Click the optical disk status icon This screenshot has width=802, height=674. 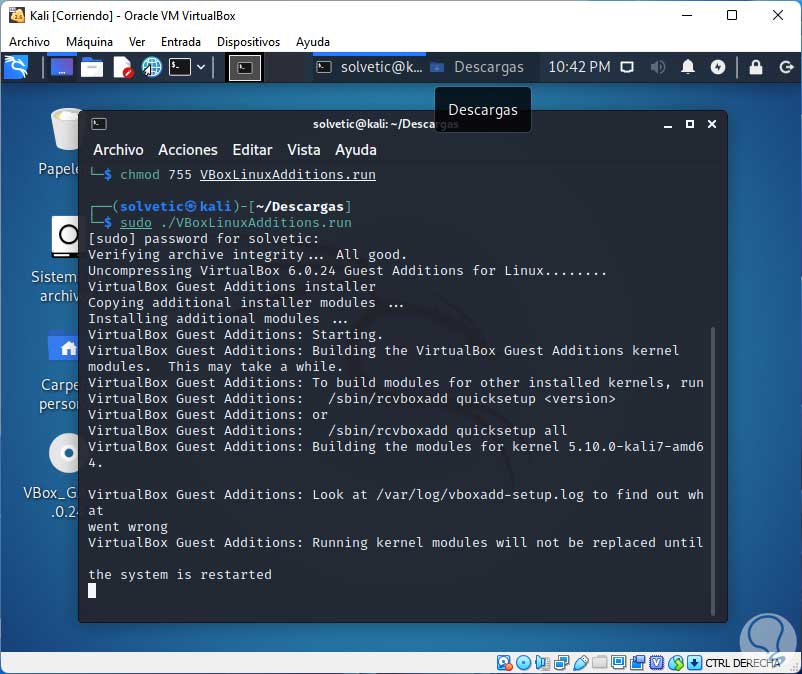coord(523,663)
